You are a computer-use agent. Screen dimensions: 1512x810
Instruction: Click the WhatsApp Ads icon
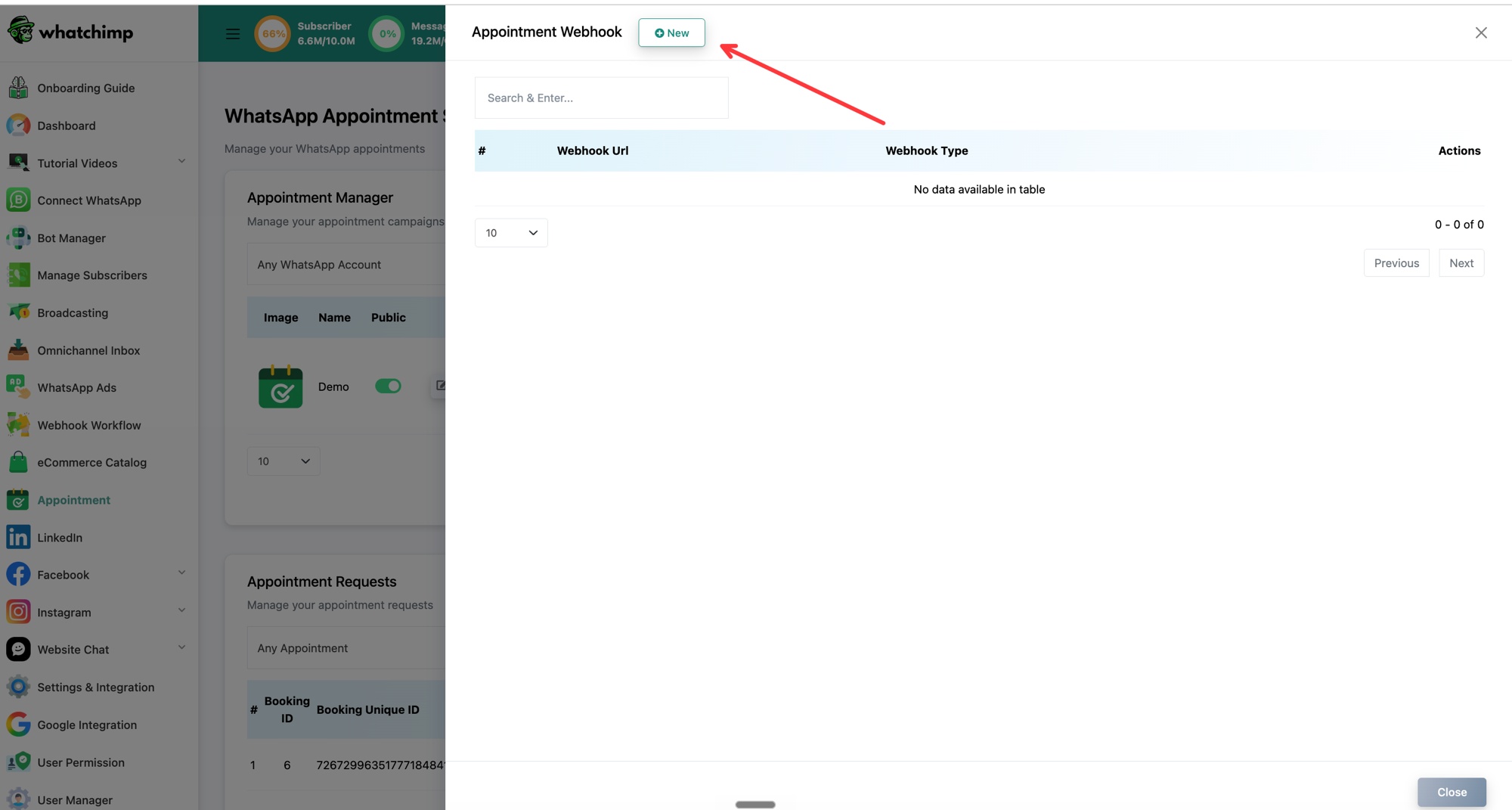18,387
